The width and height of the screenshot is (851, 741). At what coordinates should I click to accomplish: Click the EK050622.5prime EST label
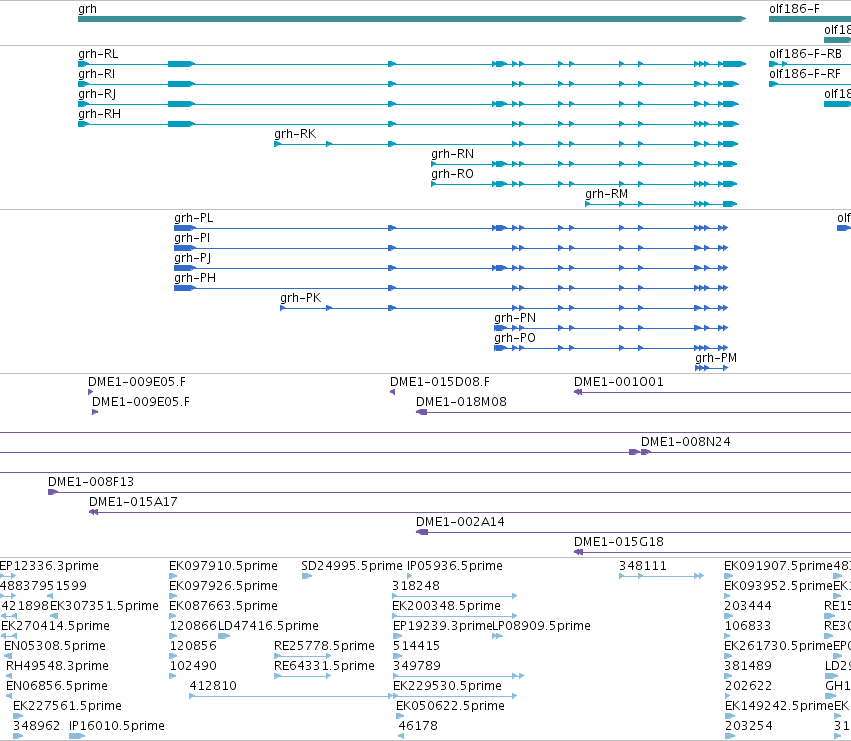point(450,707)
